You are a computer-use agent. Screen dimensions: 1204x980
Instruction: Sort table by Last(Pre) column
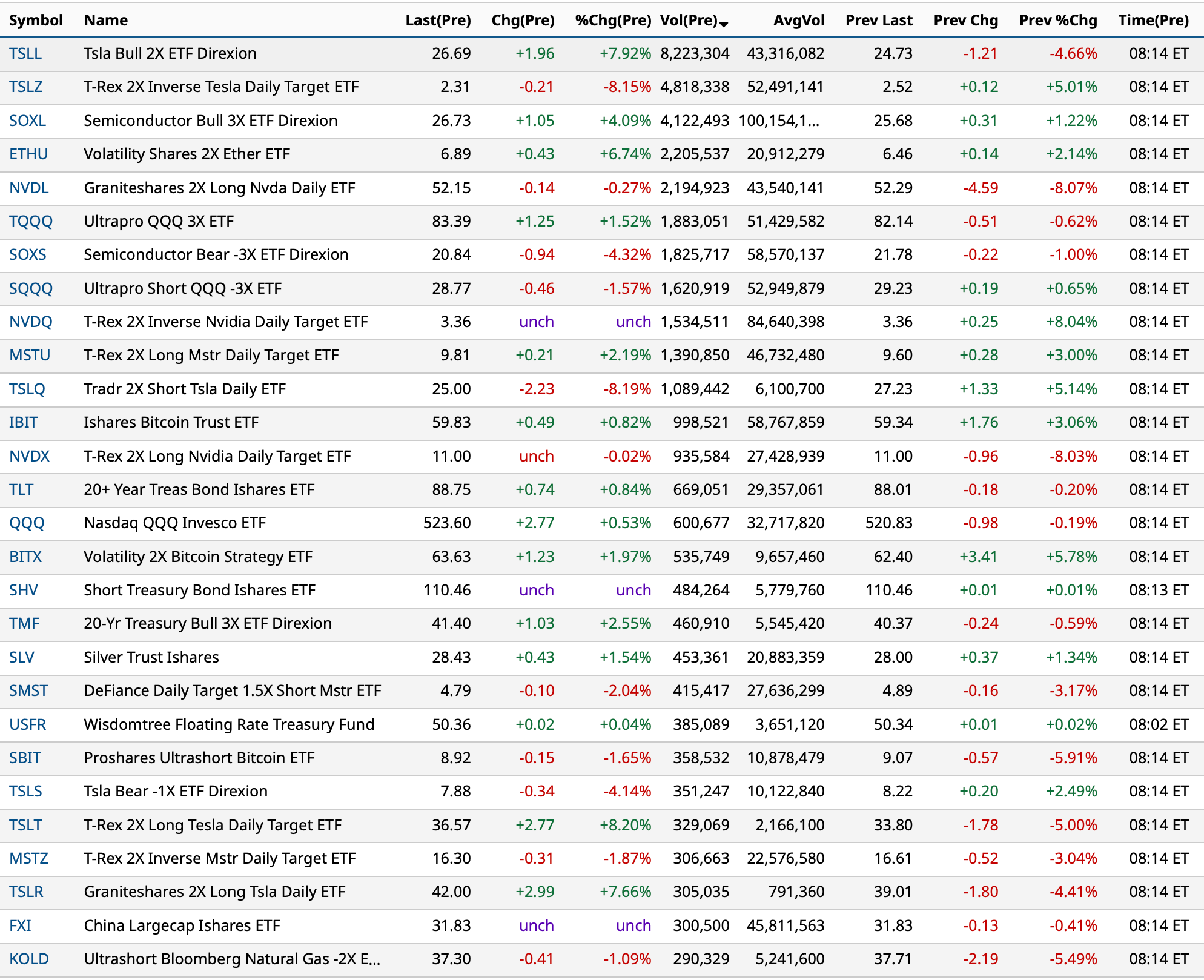(x=438, y=21)
